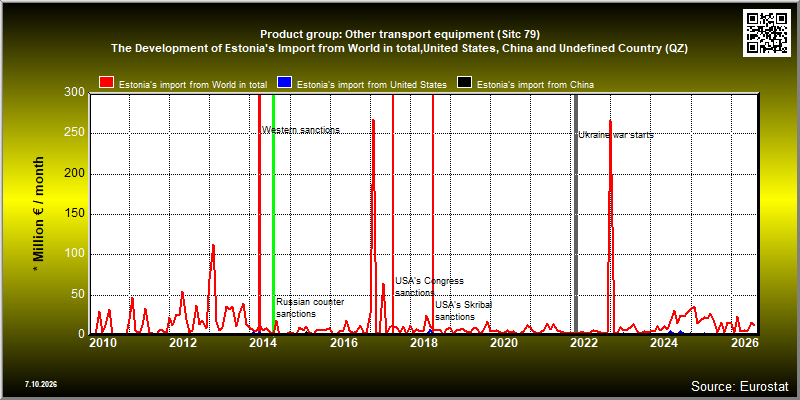The width and height of the screenshot is (800, 400).
Task: Click the late-2012 peak near 110
Action: click(x=213, y=245)
